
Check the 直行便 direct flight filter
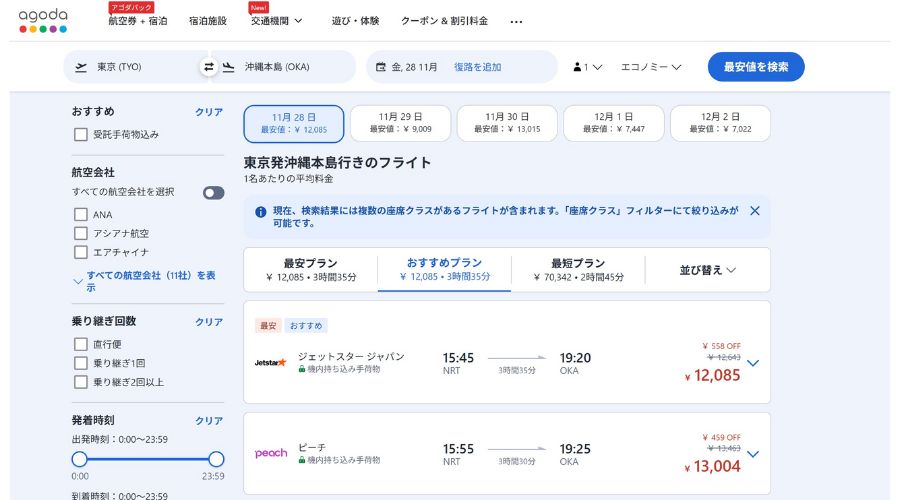81,344
